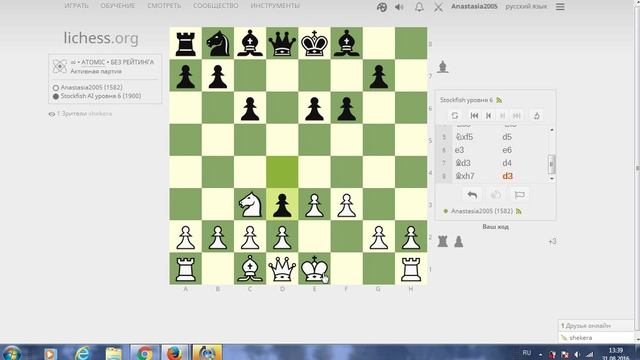Flip the board with the rotate icon
The height and width of the screenshot is (360, 640).
[455, 116]
